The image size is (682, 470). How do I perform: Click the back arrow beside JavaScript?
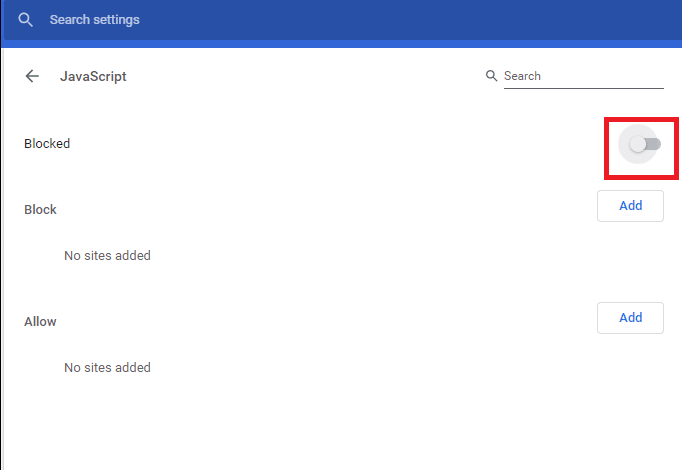click(x=32, y=76)
